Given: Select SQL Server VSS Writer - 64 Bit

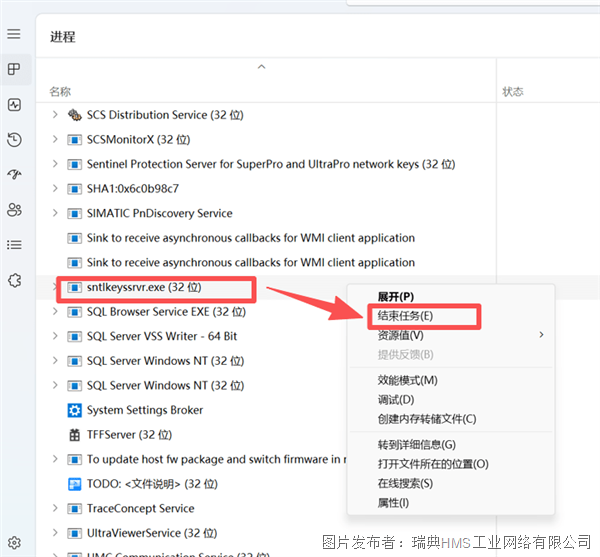Looking at the screenshot, I should click(162, 337).
